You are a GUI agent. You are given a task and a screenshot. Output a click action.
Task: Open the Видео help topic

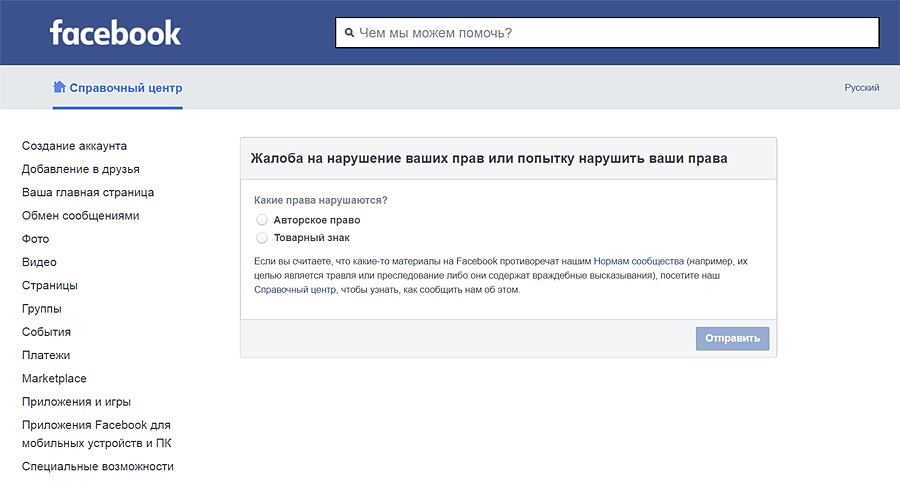[39, 262]
